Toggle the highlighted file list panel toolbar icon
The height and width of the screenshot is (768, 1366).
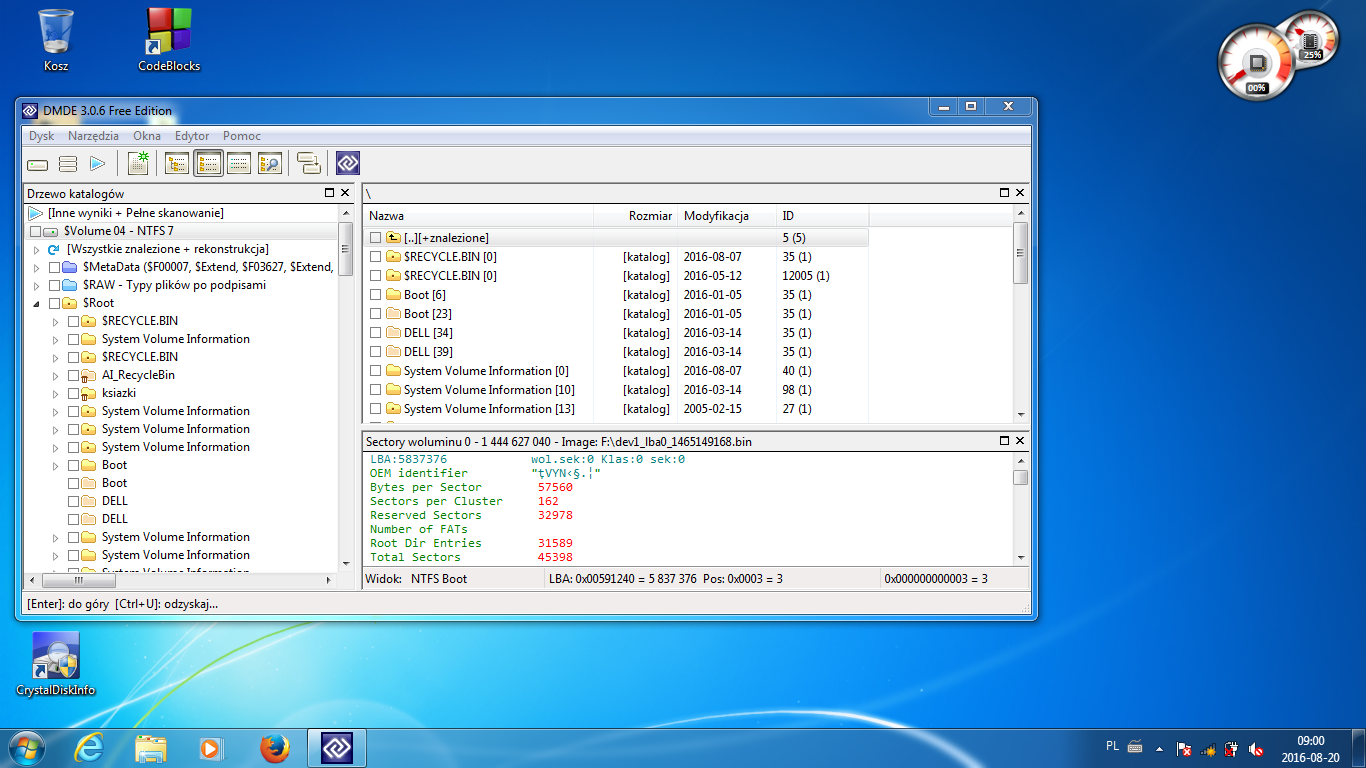tap(208, 164)
